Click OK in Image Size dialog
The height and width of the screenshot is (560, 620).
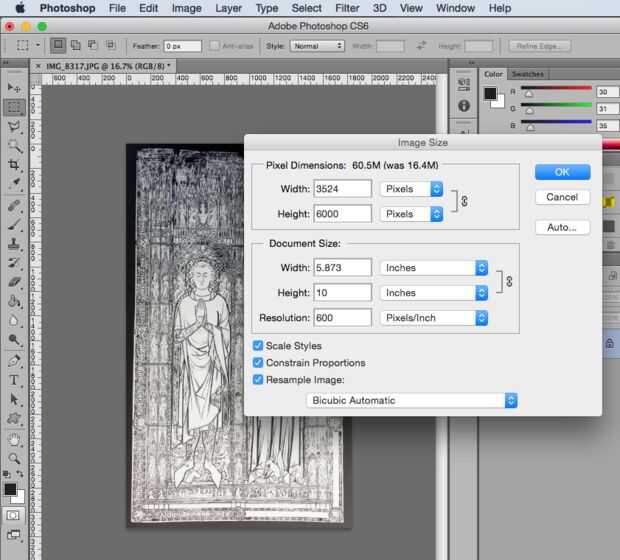[562, 172]
